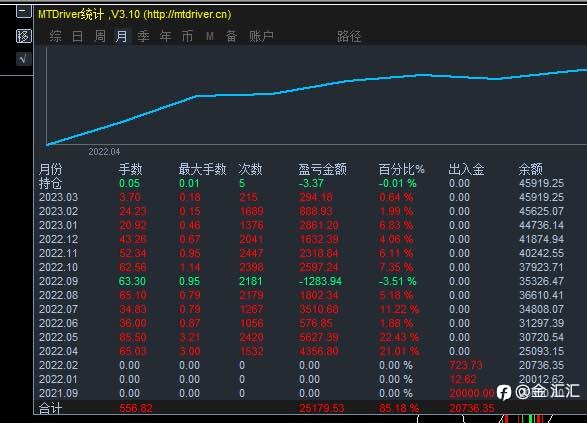The height and width of the screenshot is (423, 587).
Task: Open the http://mtdriver.cn link in title
Action: [187, 15]
